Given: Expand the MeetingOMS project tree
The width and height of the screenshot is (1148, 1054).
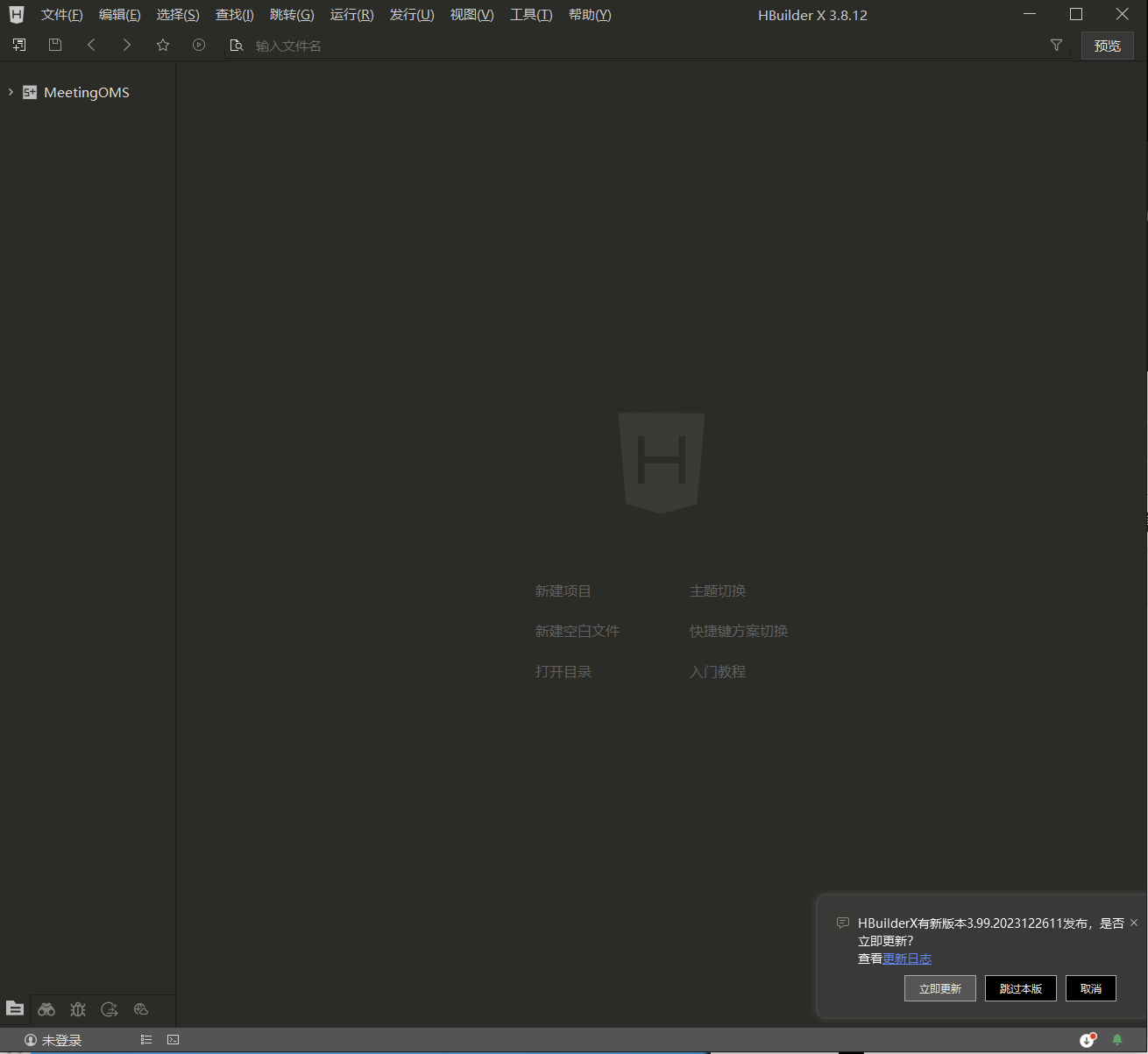Looking at the screenshot, I should [x=11, y=92].
